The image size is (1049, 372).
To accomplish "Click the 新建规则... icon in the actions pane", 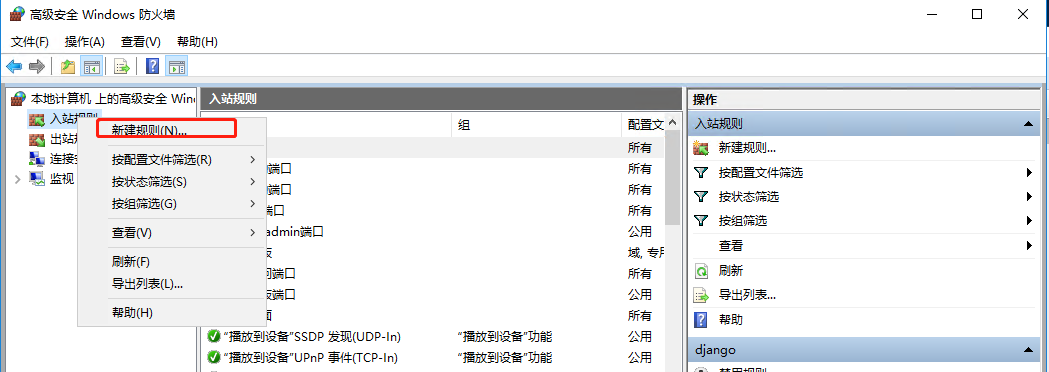I will tap(701, 148).
